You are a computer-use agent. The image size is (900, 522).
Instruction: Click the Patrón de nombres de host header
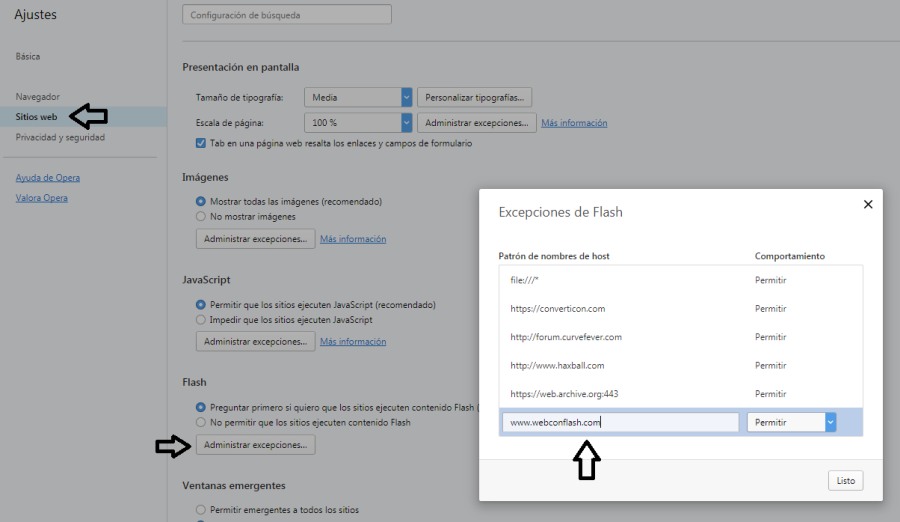pyautogui.click(x=554, y=256)
